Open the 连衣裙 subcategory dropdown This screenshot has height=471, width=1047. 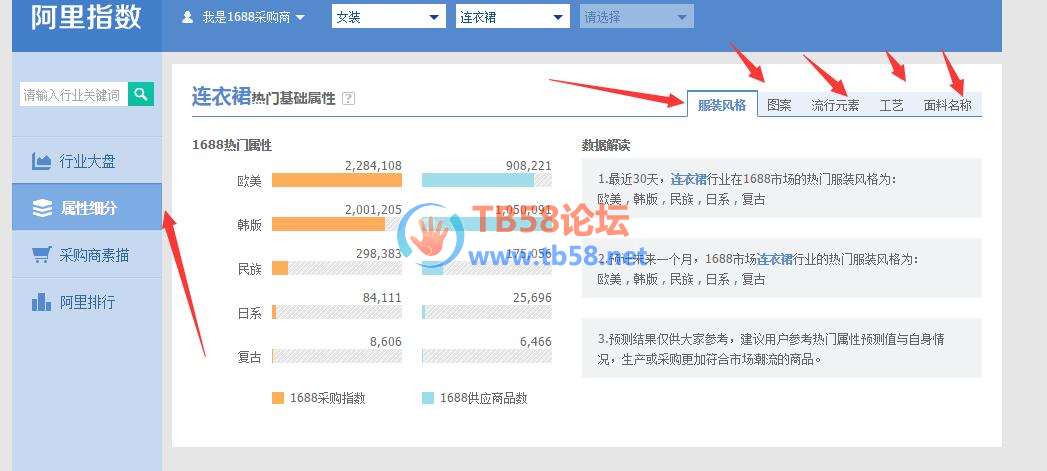pos(513,17)
